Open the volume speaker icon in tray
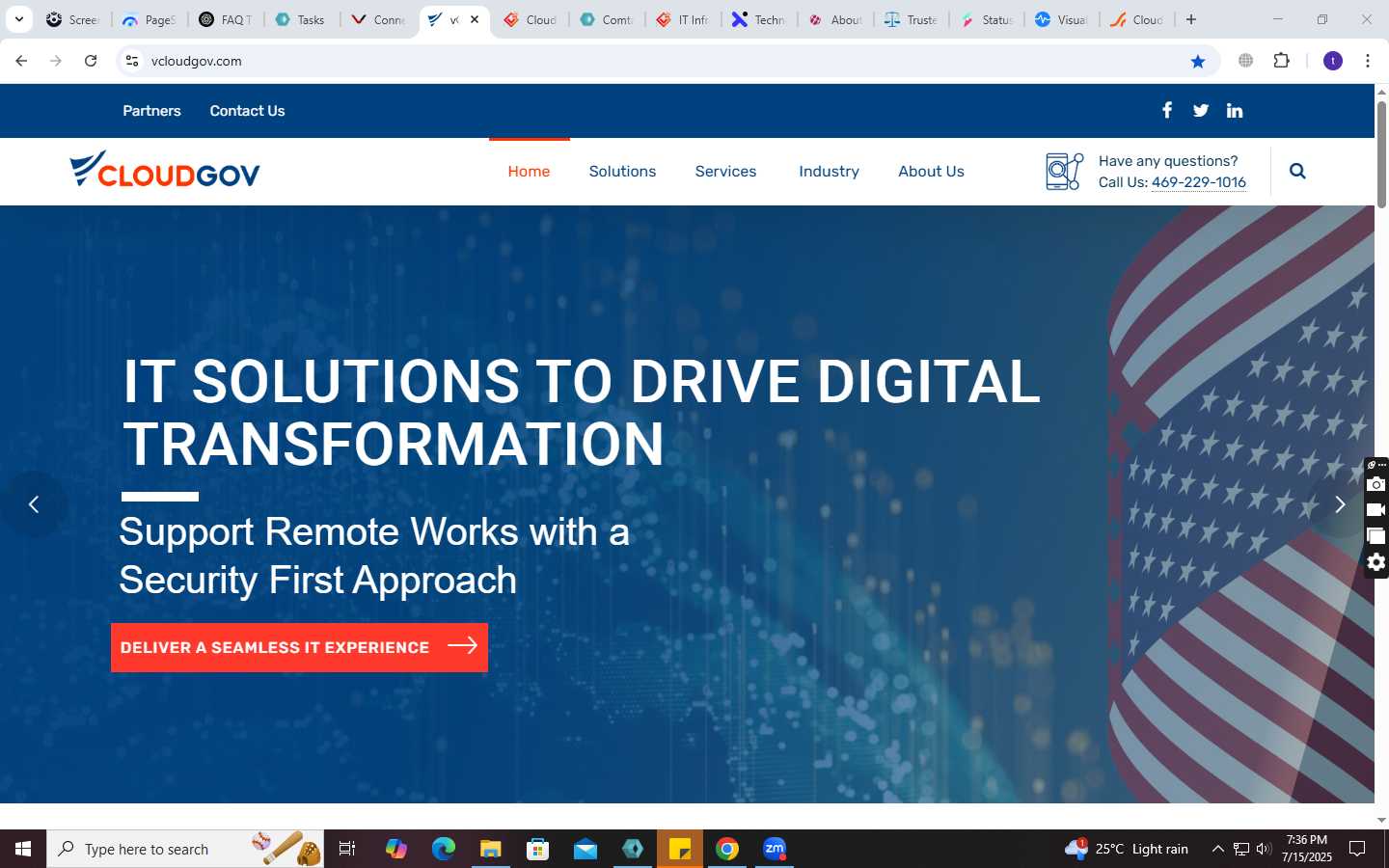1389x868 pixels. pyautogui.click(x=1264, y=849)
